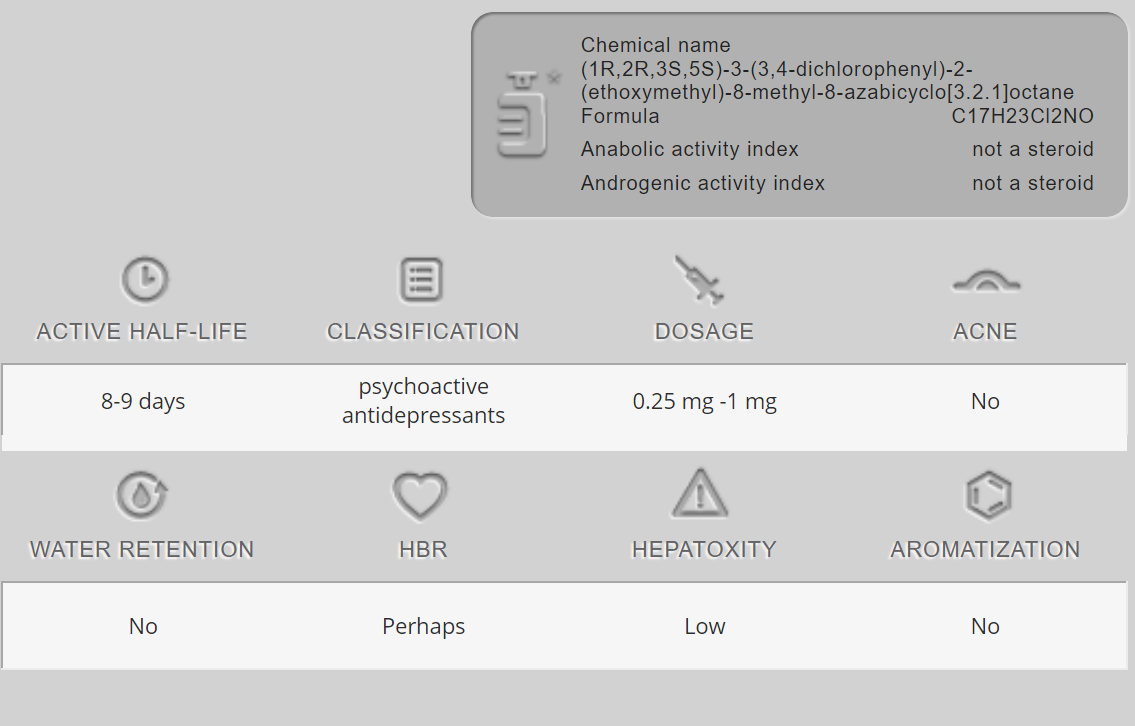The height and width of the screenshot is (726, 1135).
Task: Click the list icon above Classification
Action: tap(421, 280)
